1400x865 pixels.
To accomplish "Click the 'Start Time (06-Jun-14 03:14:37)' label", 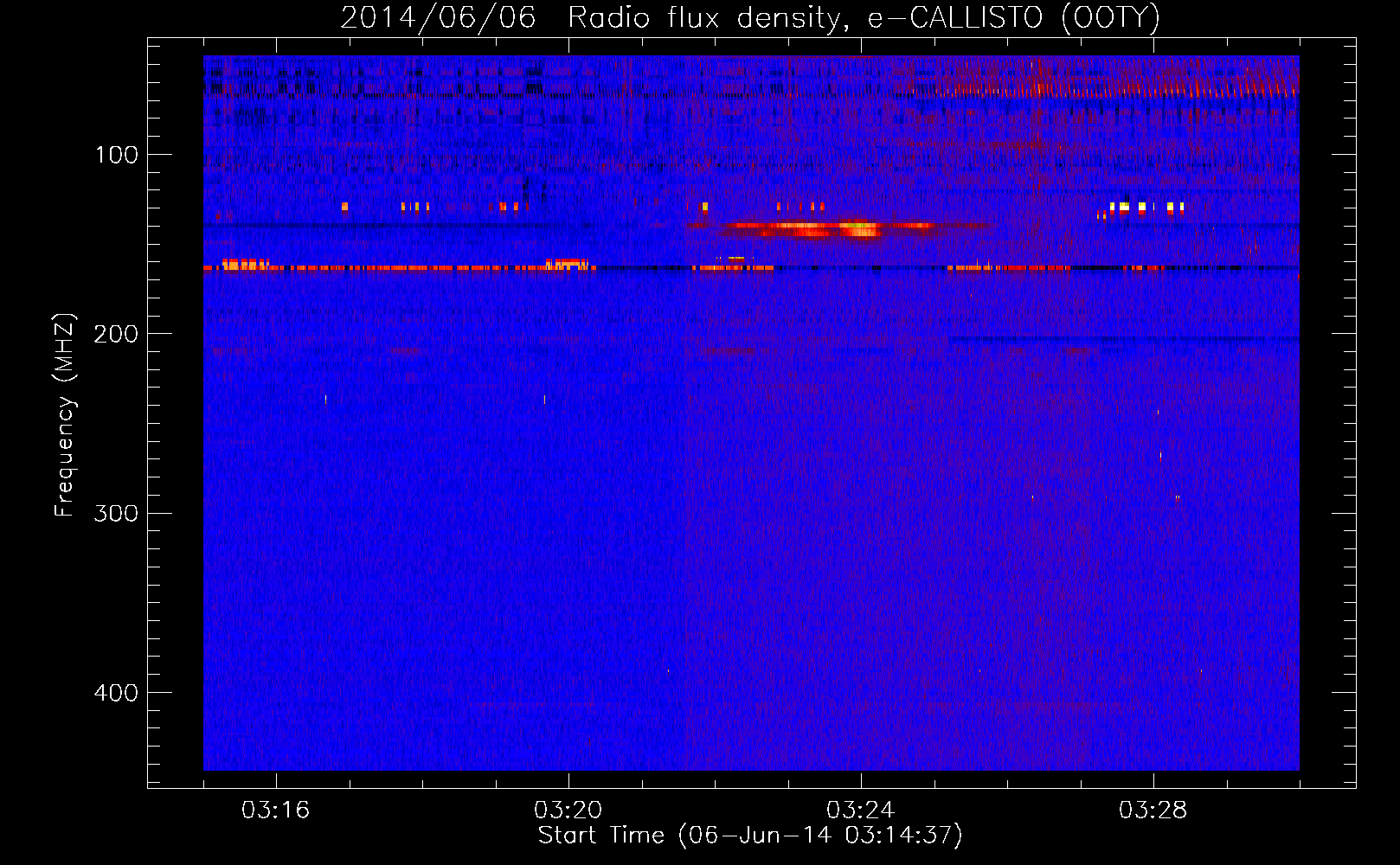I will click(x=750, y=836).
